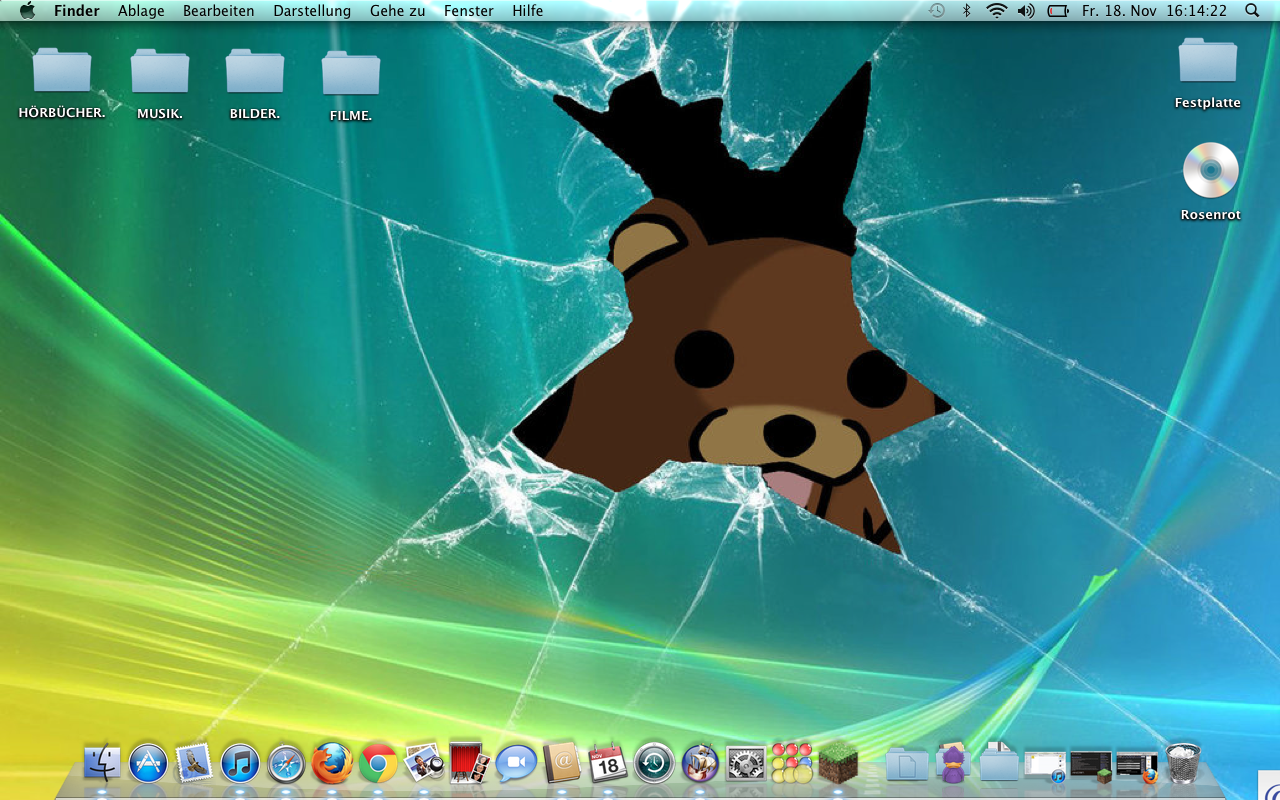Open the Hilfe menu
1280x800 pixels.
coord(528,11)
